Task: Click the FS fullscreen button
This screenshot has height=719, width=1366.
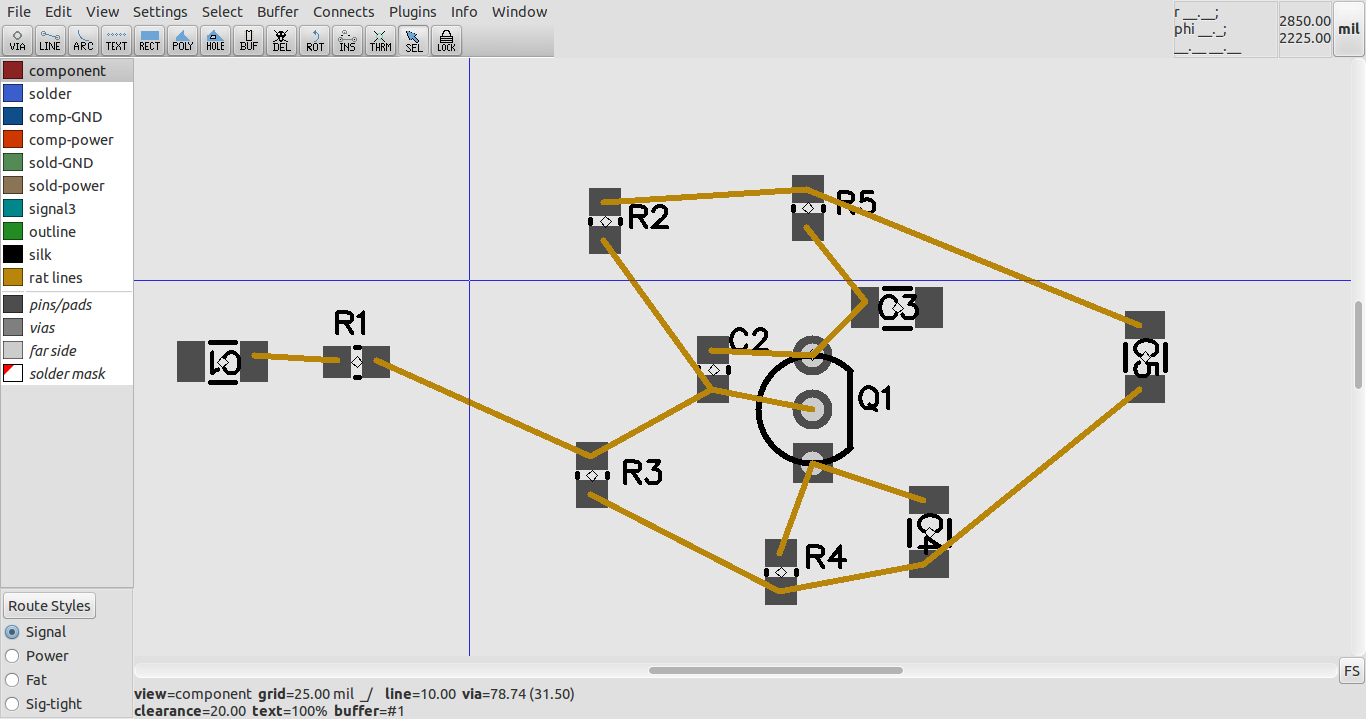Action: (x=1351, y=670)
